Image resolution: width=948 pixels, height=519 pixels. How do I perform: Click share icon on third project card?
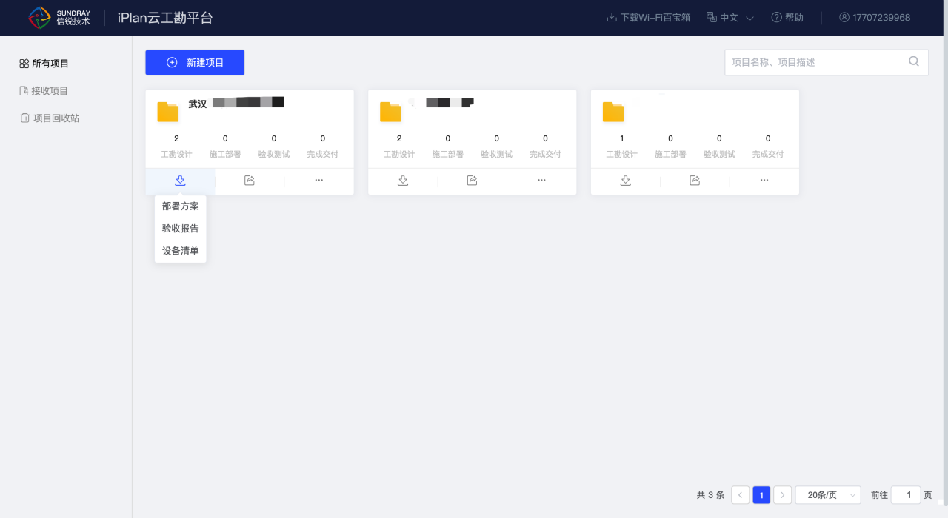695,181
